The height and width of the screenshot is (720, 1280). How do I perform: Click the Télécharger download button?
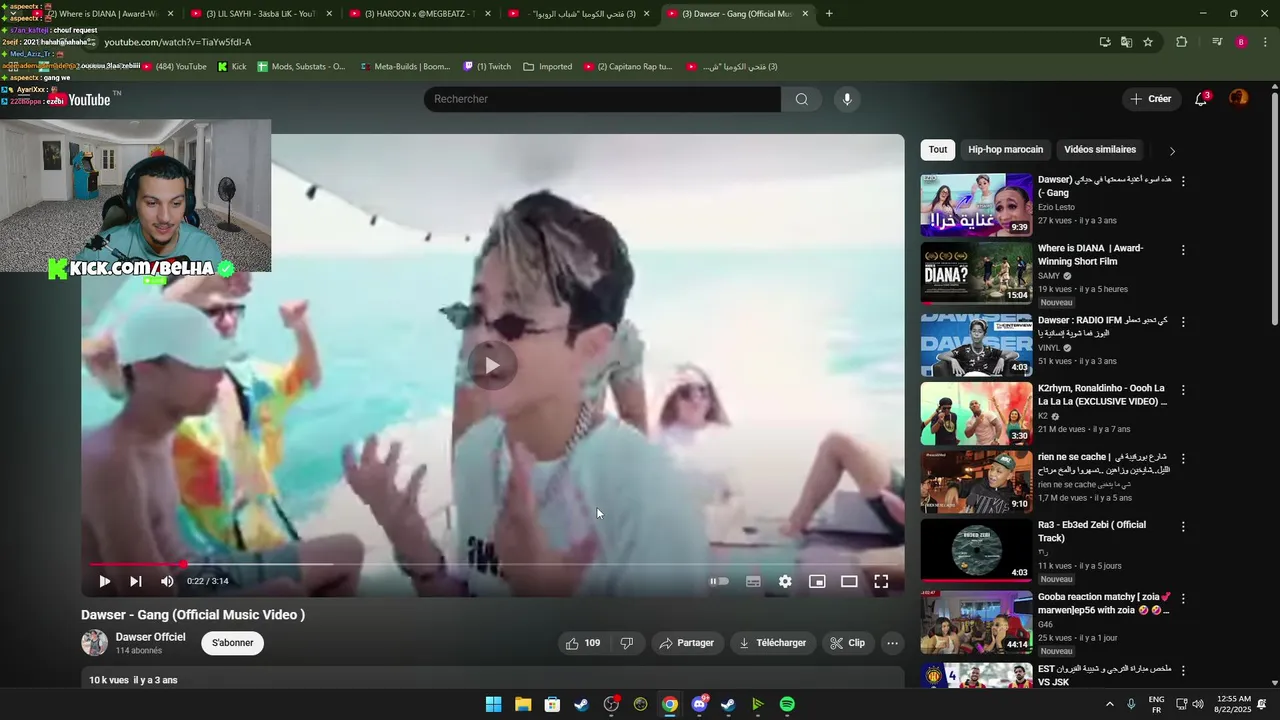(x=772, y=643)
